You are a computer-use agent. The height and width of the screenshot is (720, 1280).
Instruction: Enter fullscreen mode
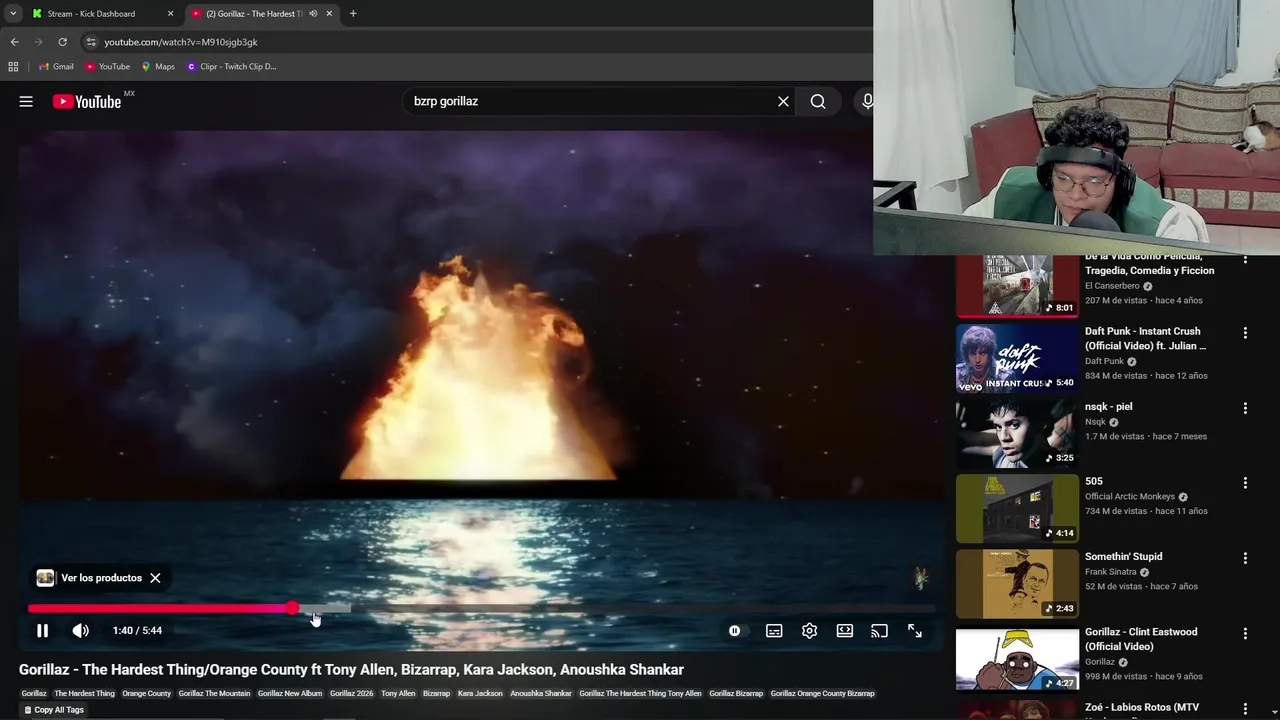(915, 631)
